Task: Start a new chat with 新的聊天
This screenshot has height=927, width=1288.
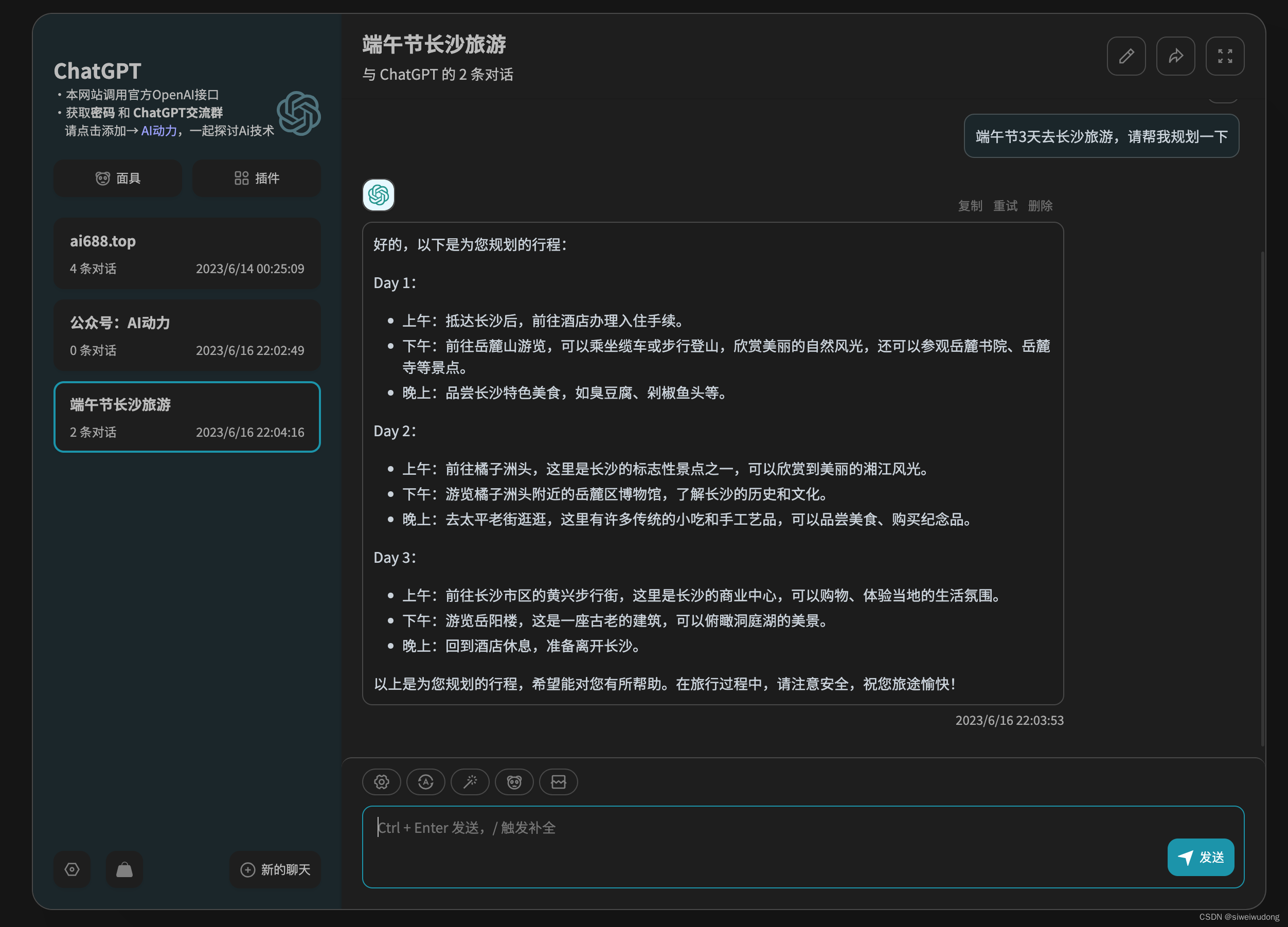Action: (x=275, y=869)
